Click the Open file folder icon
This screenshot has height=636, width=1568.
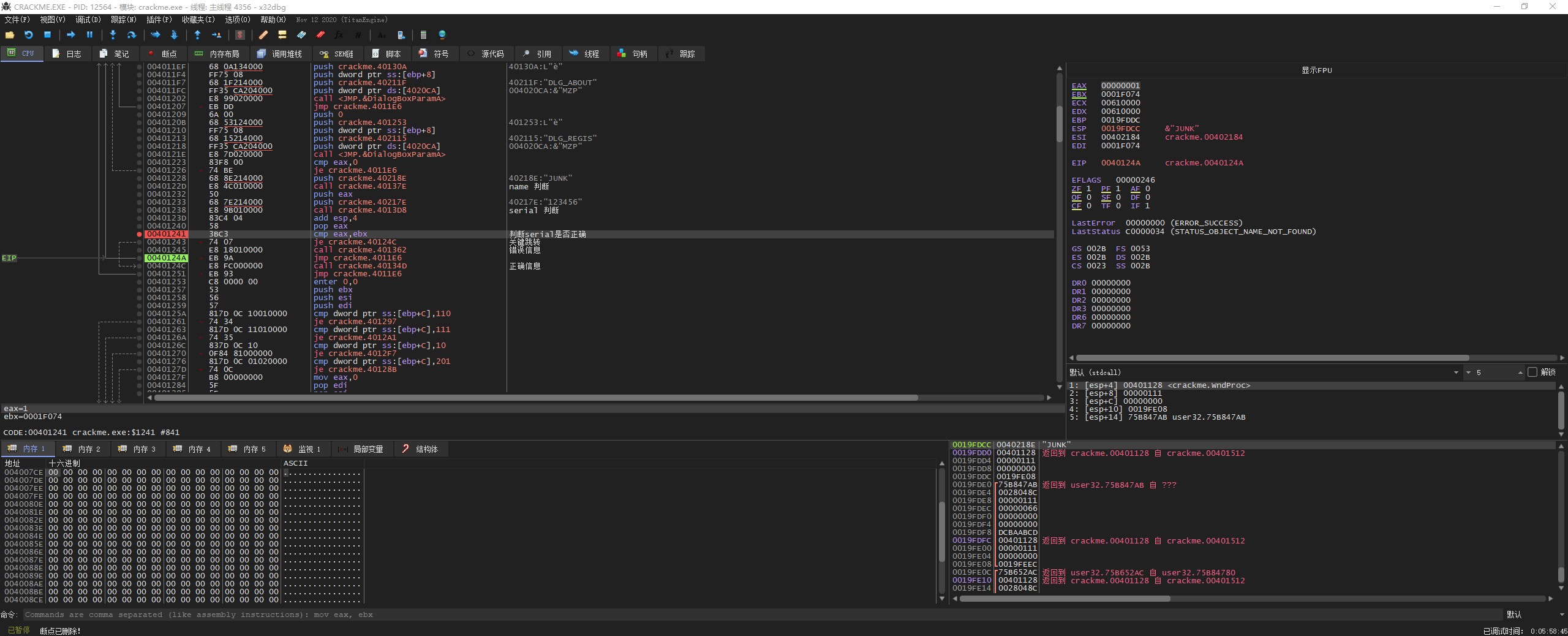click(9, 35)
